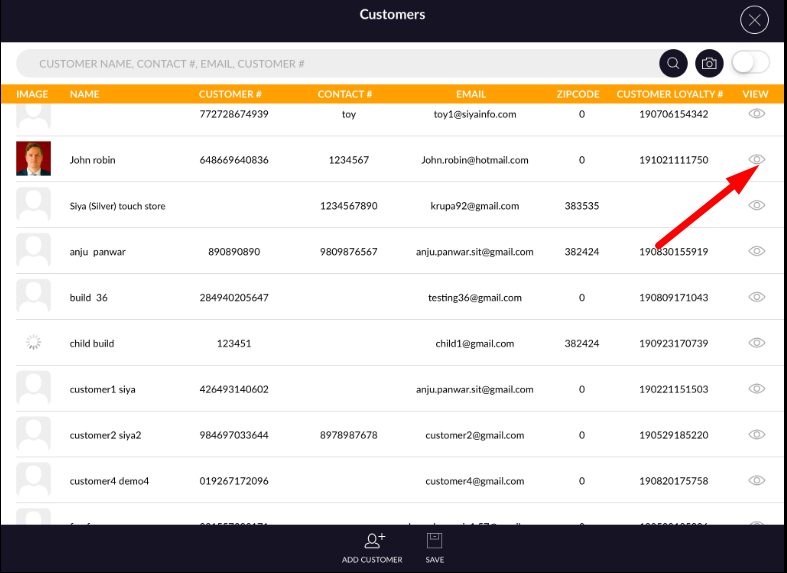View customer4 demo4 via eye icon

click(757, 481)
